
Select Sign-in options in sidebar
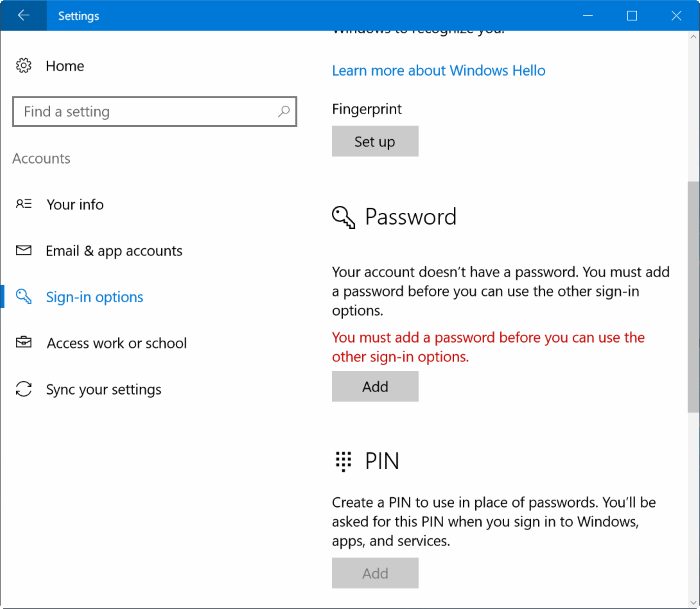pos(95,297)
